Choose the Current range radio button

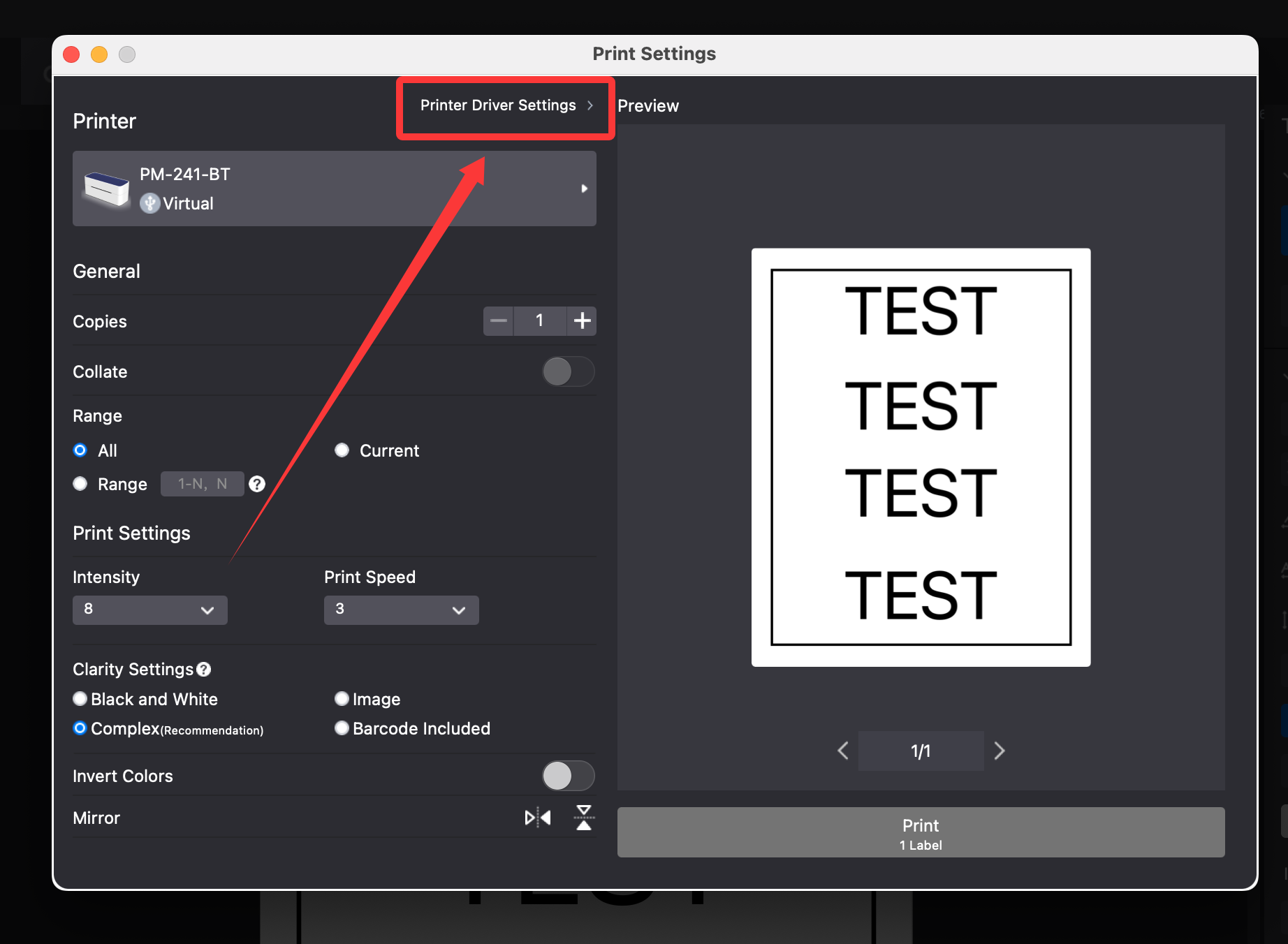tap(342, 450)
